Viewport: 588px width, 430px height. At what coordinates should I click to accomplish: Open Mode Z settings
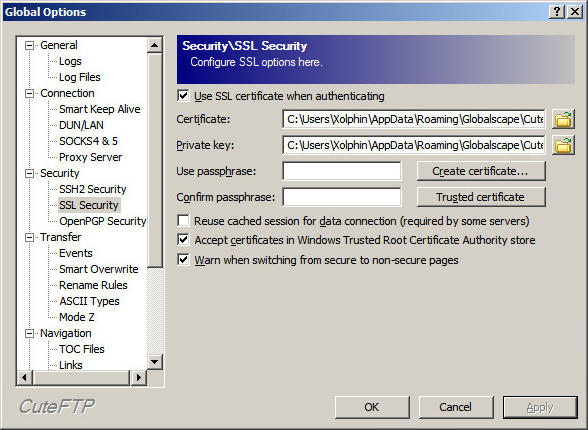(x=77, y=317)
